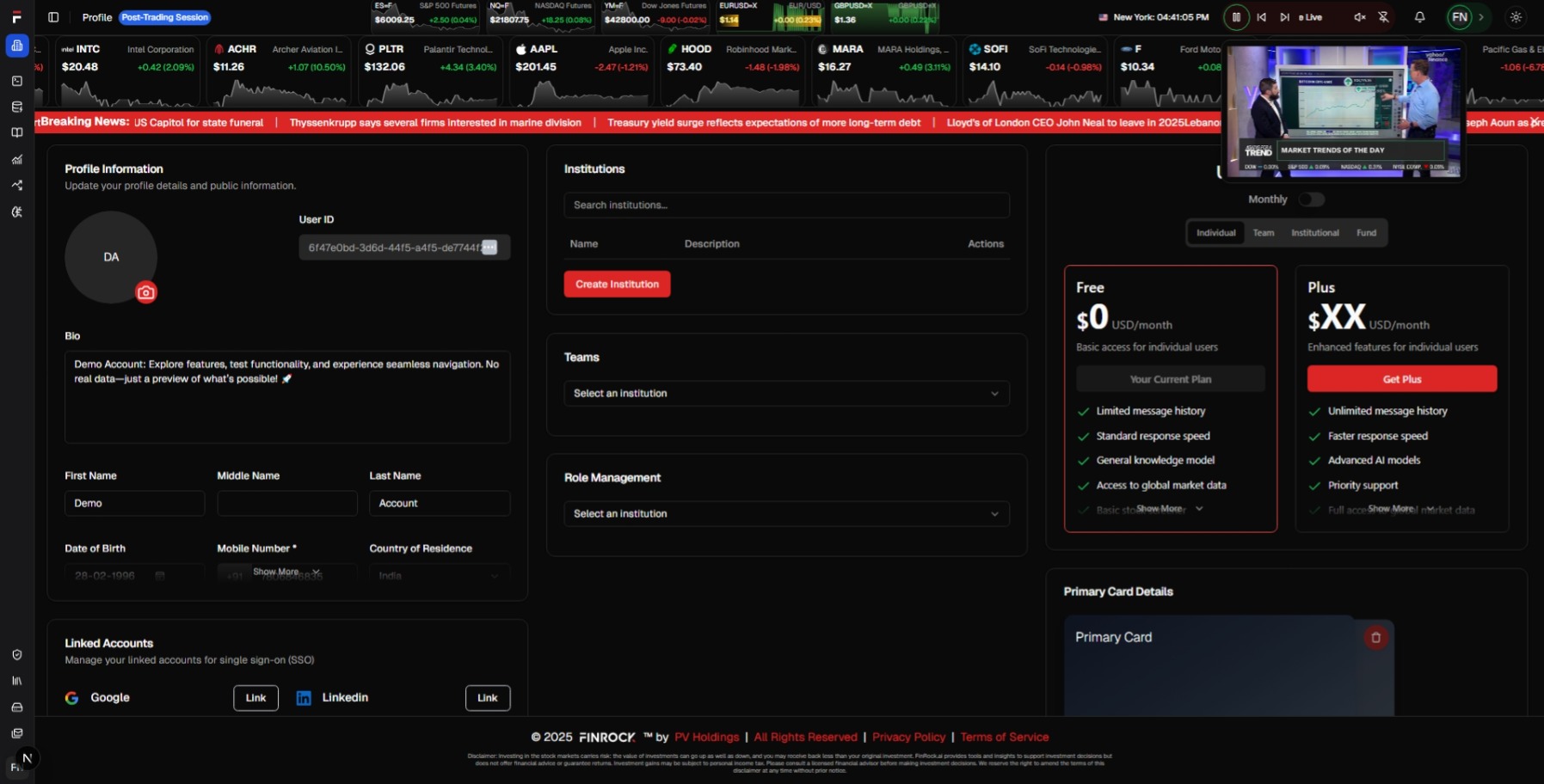This screenshot has height=784, width=1544.
Task: Open the Role Management institution dropdown
Action: pyautogui.click(x=786, y=514)
